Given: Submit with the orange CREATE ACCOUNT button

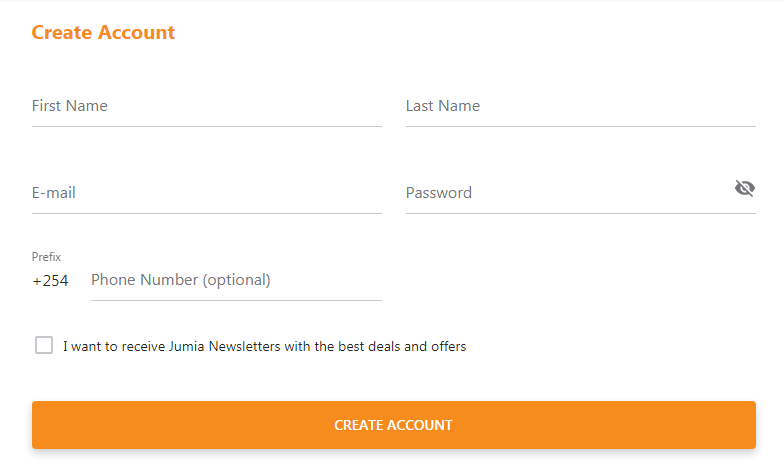Looking at the screenshot, I should tap(394, 424).
